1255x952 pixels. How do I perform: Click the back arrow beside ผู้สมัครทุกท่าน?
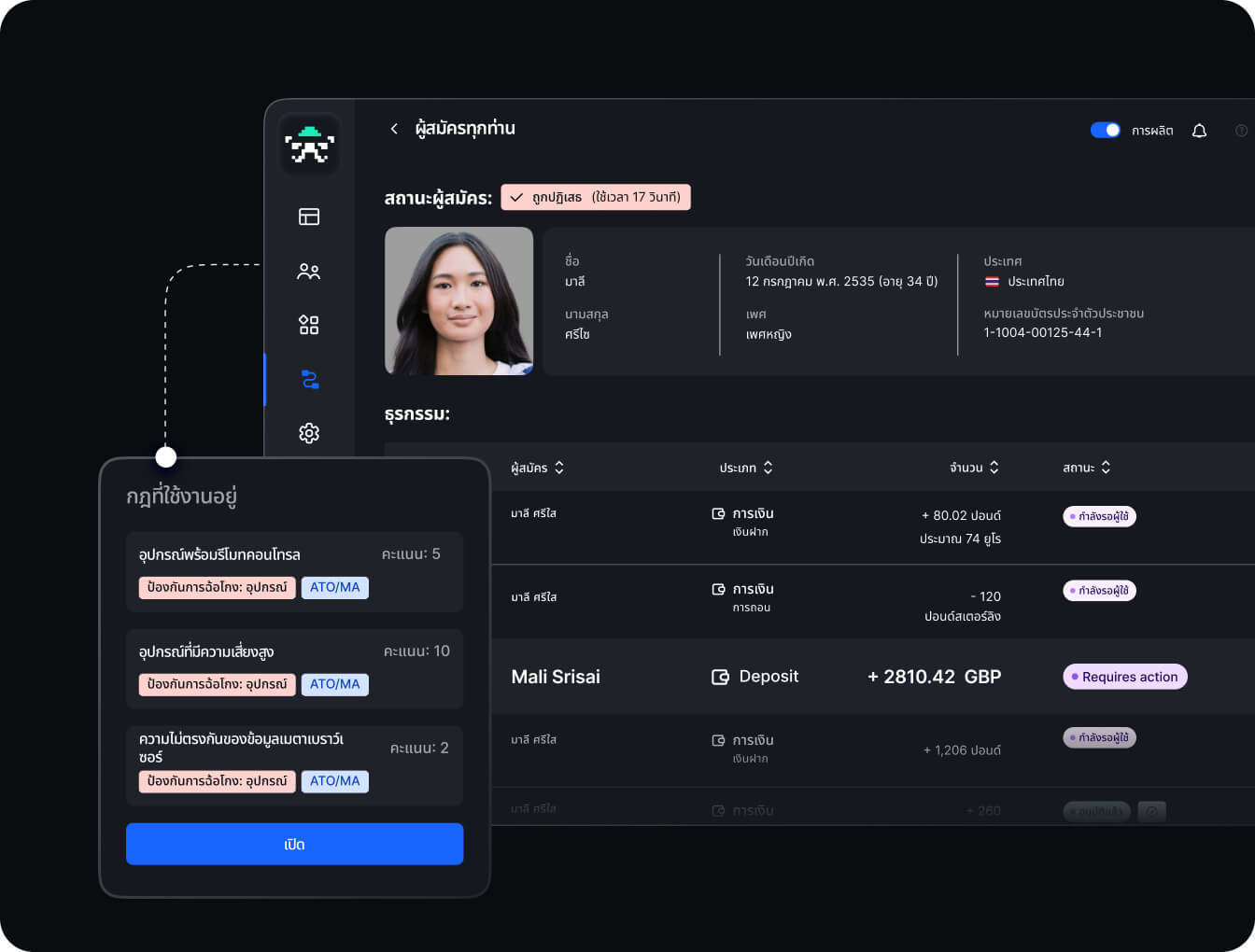[394, 129]
